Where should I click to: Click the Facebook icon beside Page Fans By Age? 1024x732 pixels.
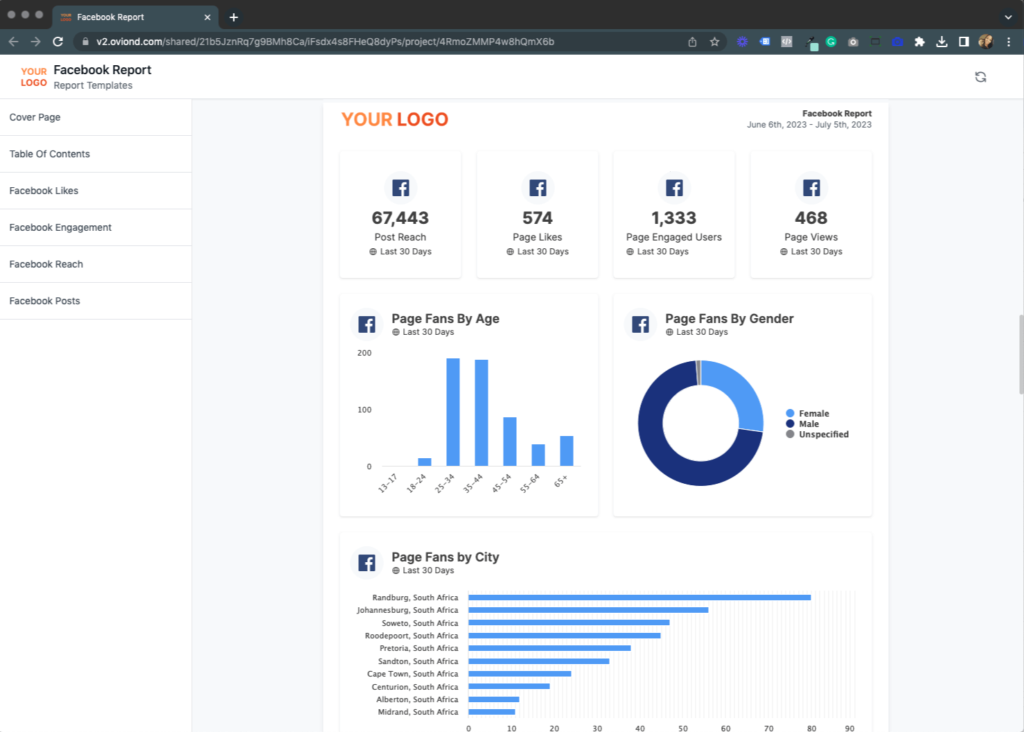click(367, 324)
